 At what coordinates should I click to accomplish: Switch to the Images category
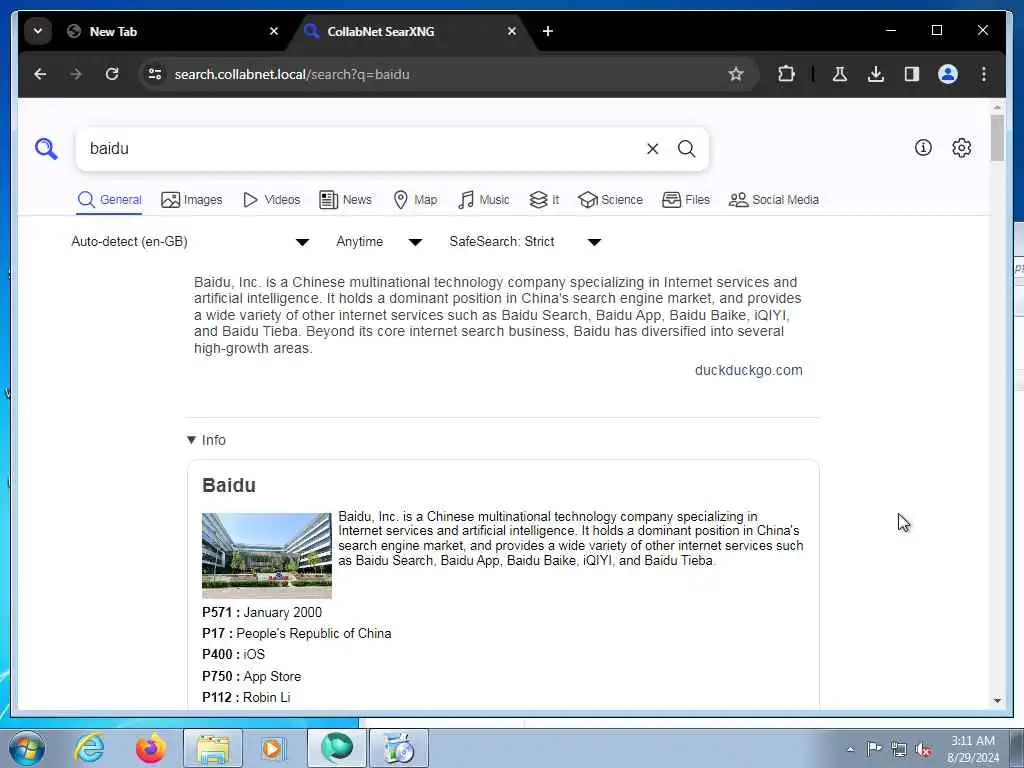coord(192,200)
